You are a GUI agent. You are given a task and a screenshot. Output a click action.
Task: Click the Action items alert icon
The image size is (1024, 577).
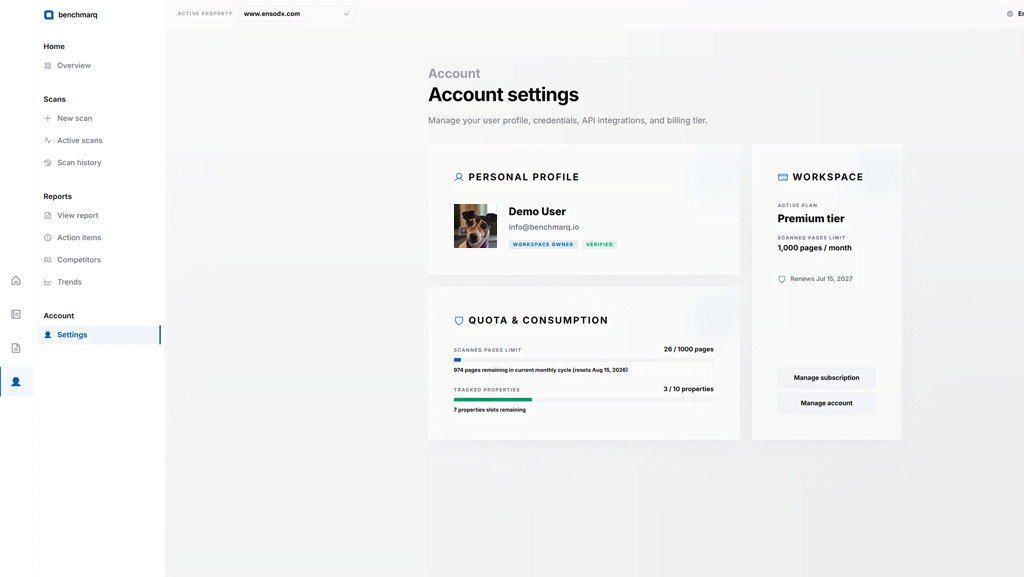(48, 238)
